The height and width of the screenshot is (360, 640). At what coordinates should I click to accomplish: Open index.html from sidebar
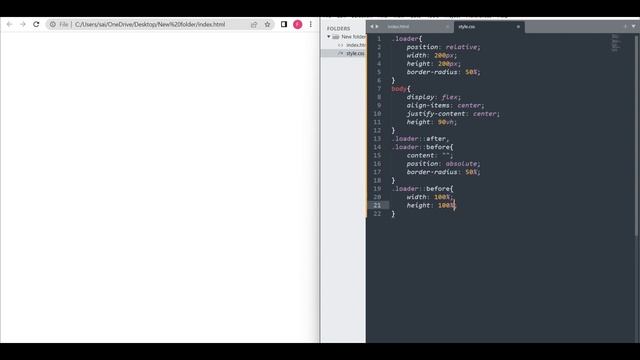pos(356,45)
